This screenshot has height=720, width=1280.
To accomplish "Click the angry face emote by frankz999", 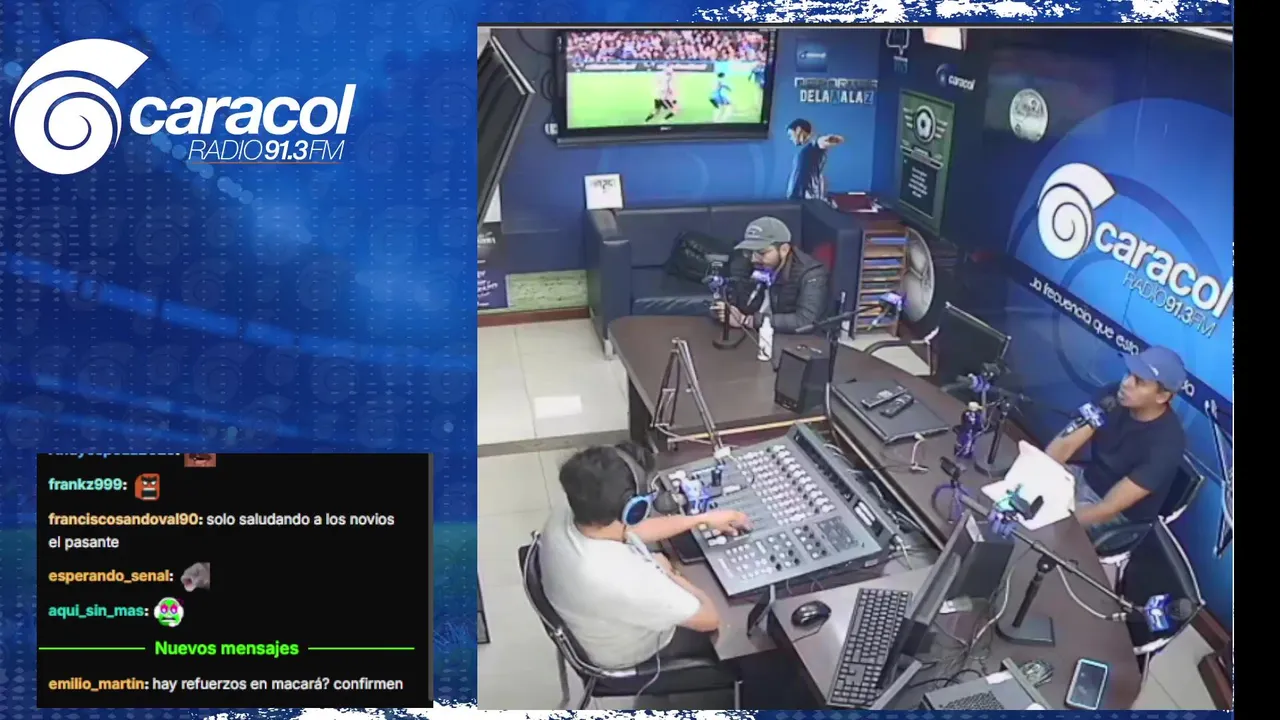I will [x=147, y=486].
